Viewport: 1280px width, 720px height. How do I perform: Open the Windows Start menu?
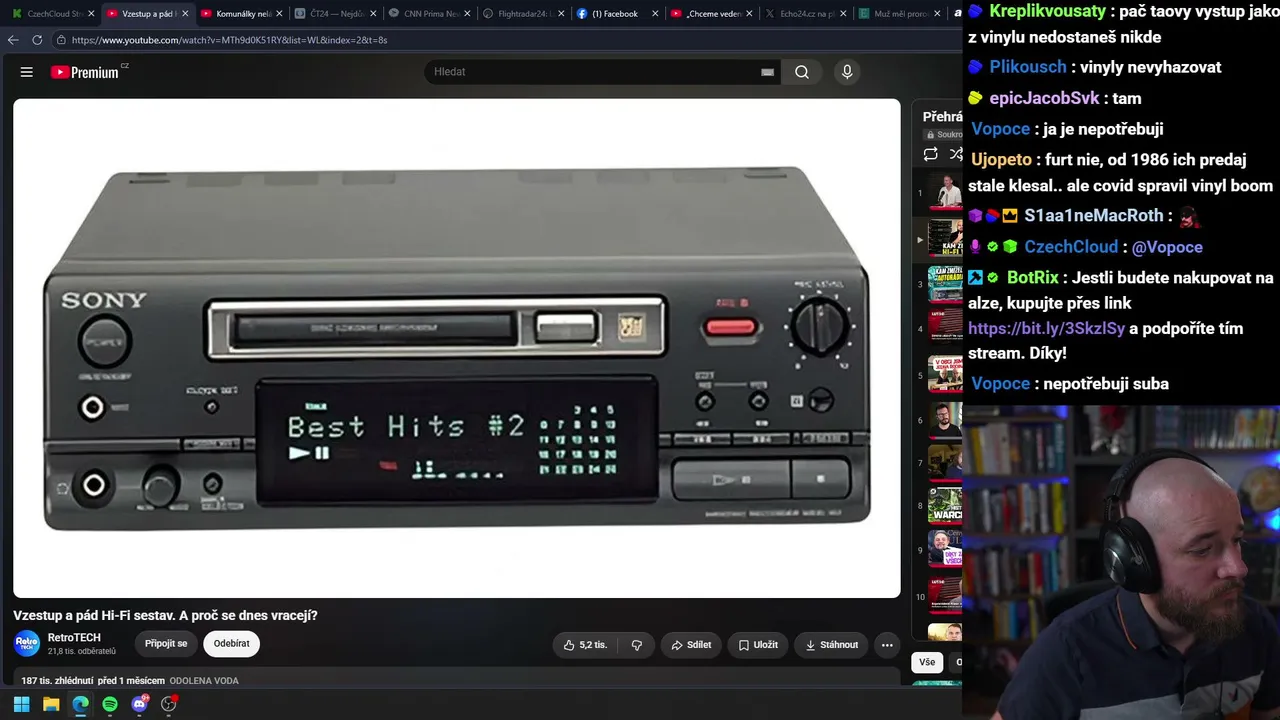pos(21,704)
